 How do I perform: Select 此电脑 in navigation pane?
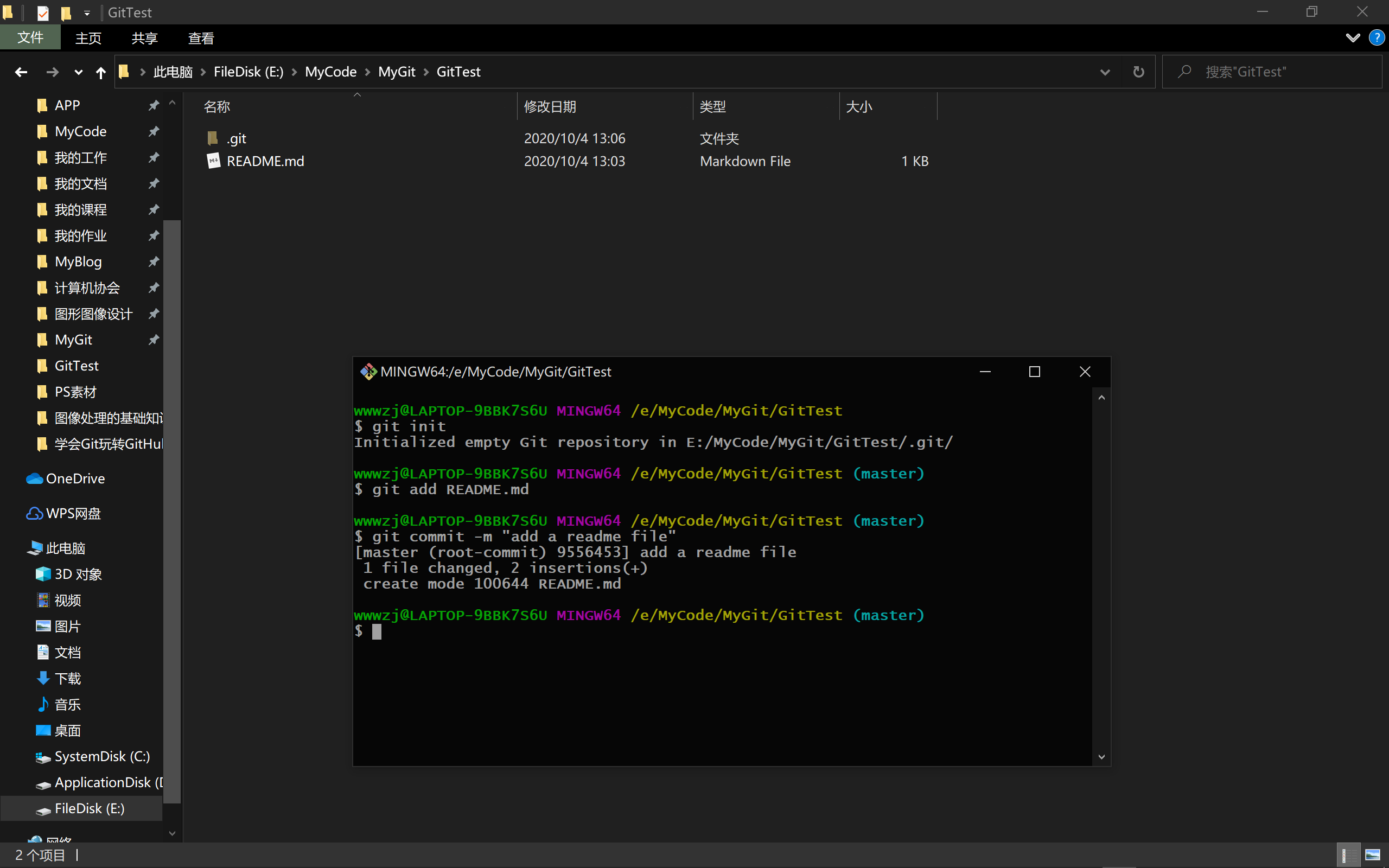66,548
